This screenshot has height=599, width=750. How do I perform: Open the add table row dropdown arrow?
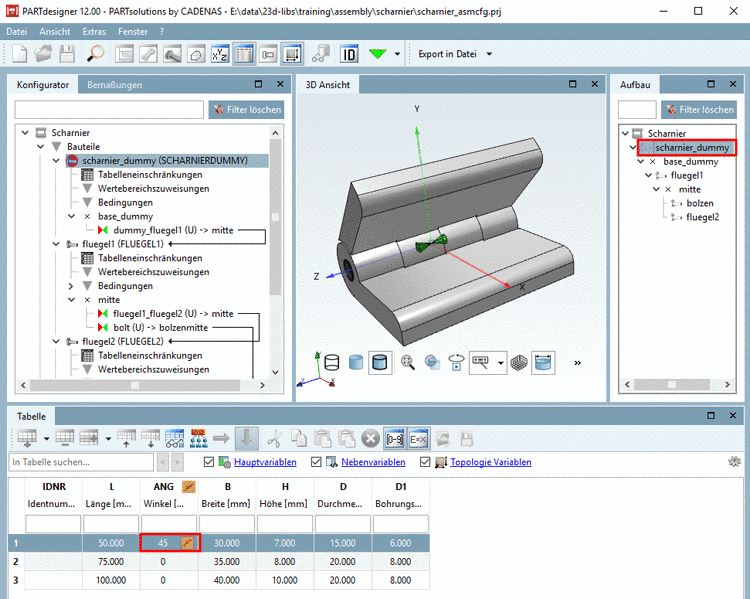(x=46, y=438)
